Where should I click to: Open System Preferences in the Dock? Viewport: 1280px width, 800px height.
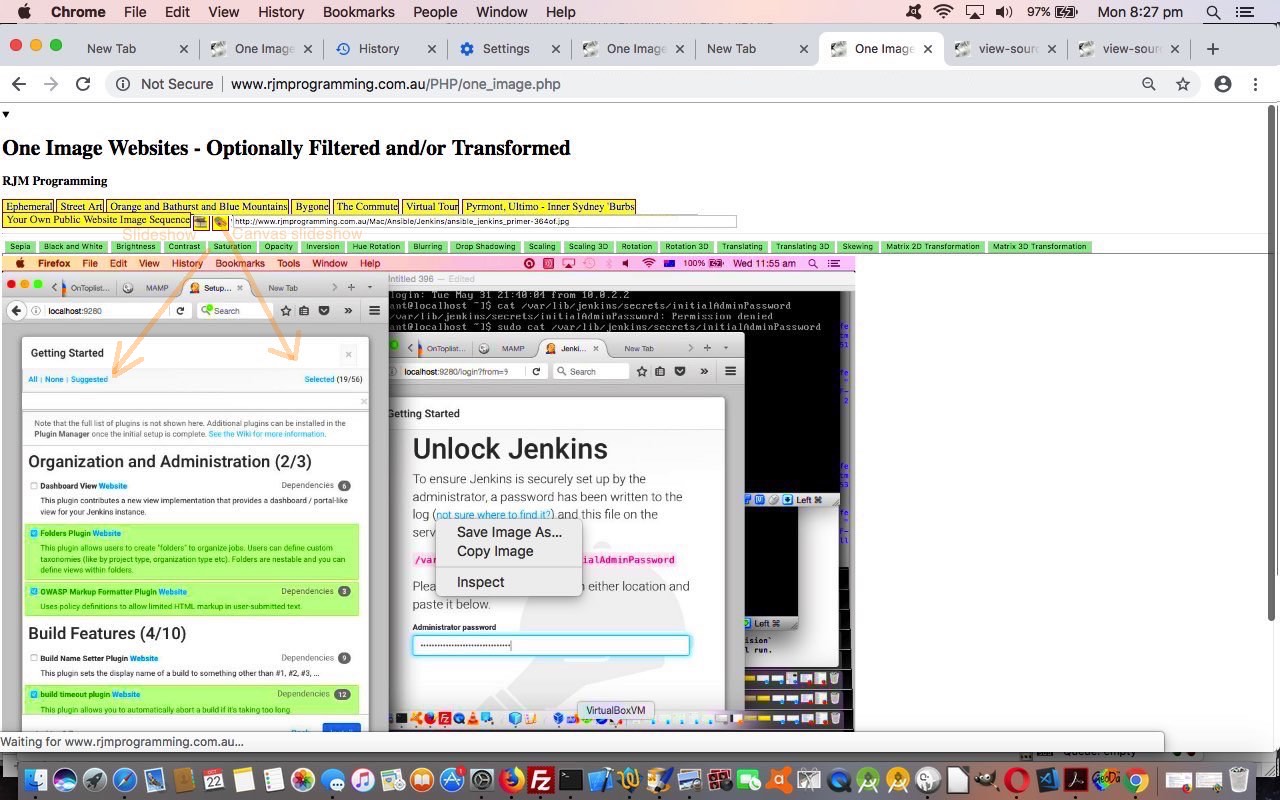pyautogui.click(x=481, y=779)
